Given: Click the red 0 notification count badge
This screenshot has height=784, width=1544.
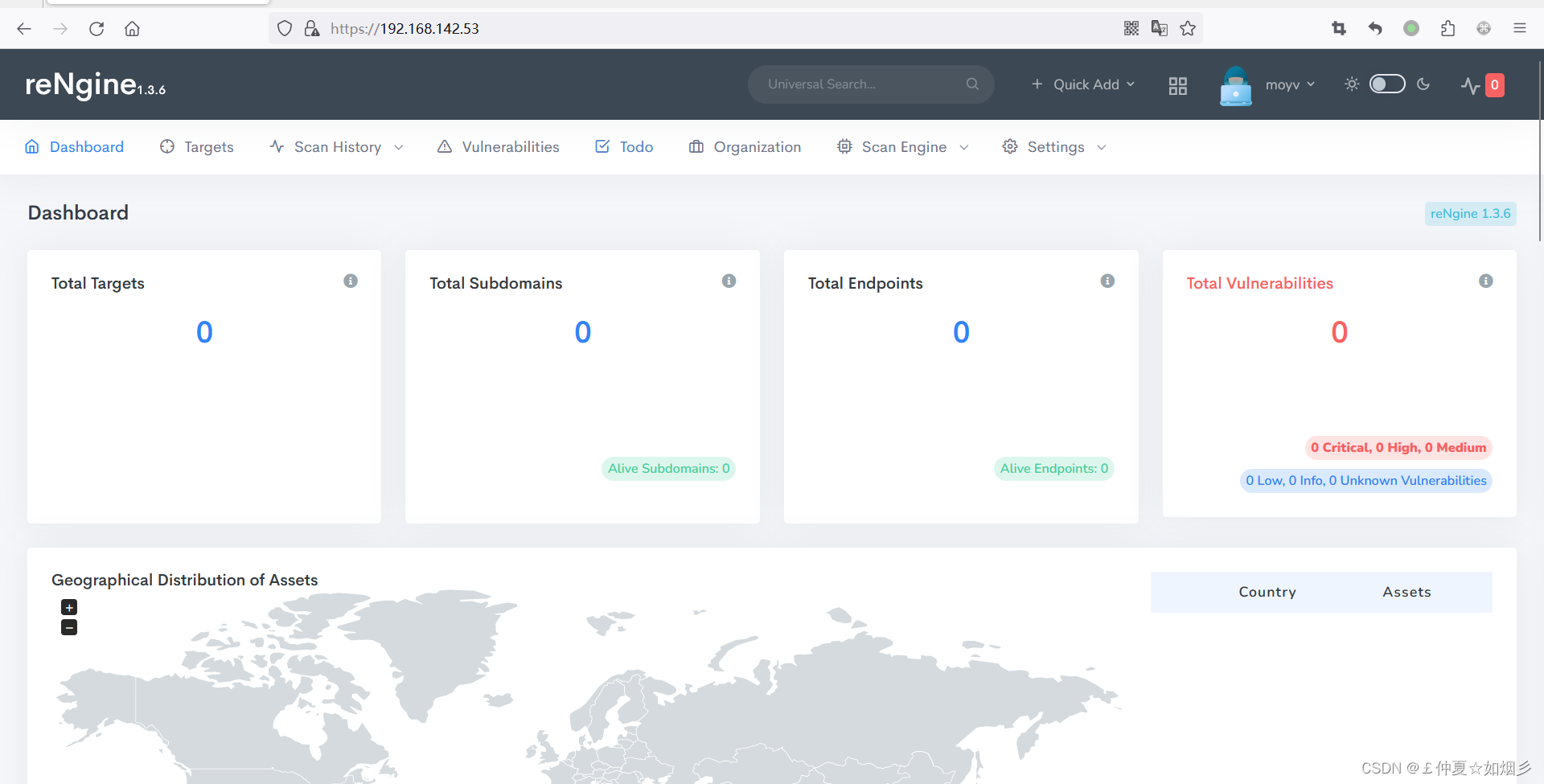Looking at the screenshot, I should 1495,85.
